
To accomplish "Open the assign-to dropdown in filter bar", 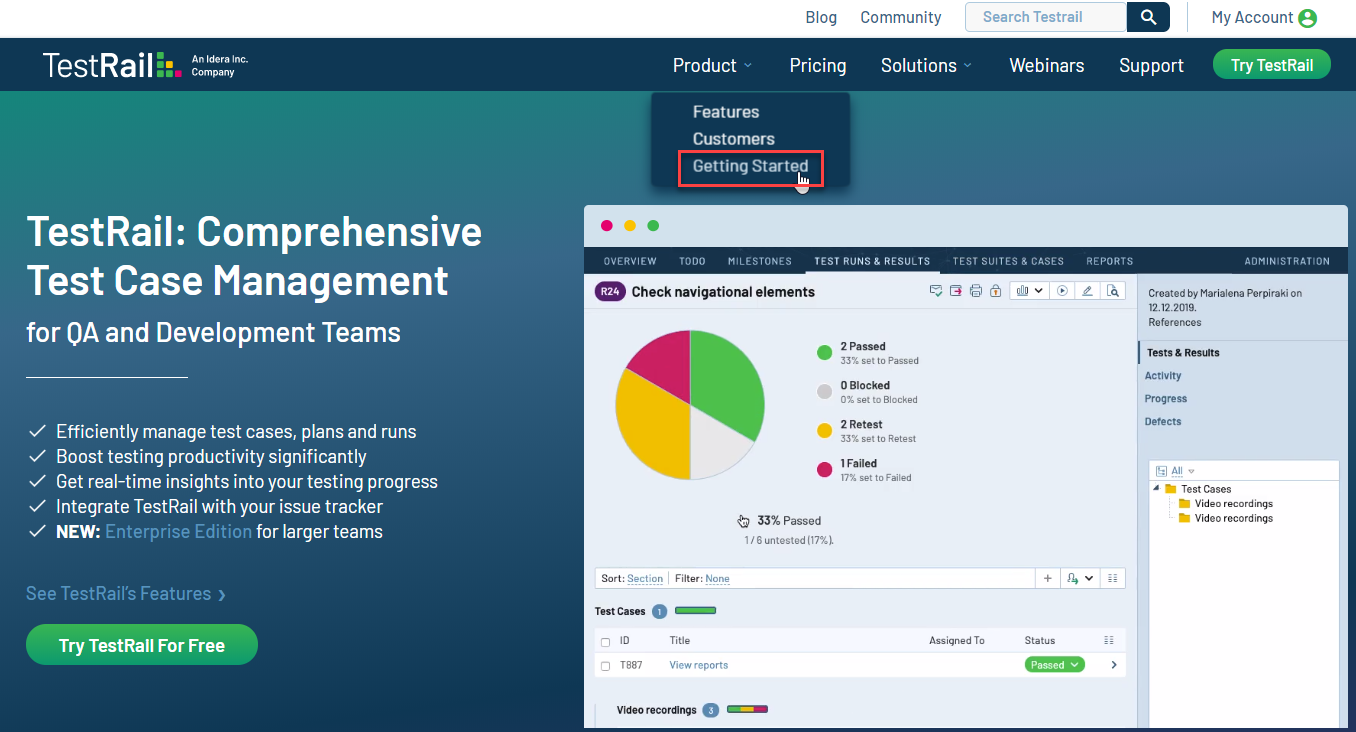I will tap(1081, 578).
